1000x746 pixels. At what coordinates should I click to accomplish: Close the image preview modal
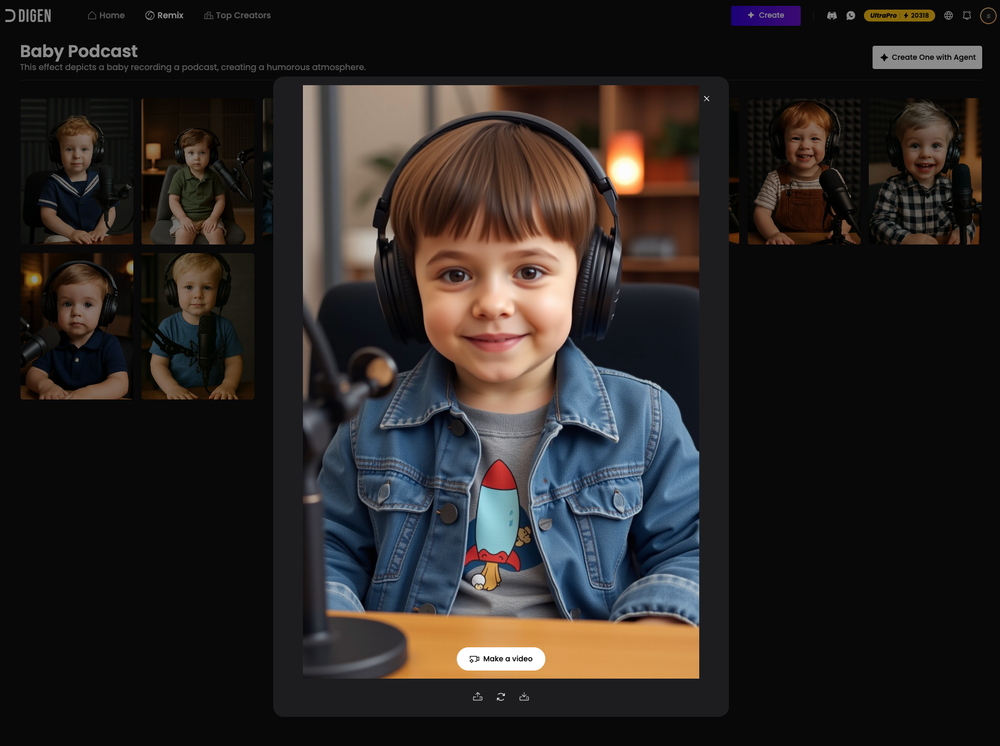tap(706, 98)
